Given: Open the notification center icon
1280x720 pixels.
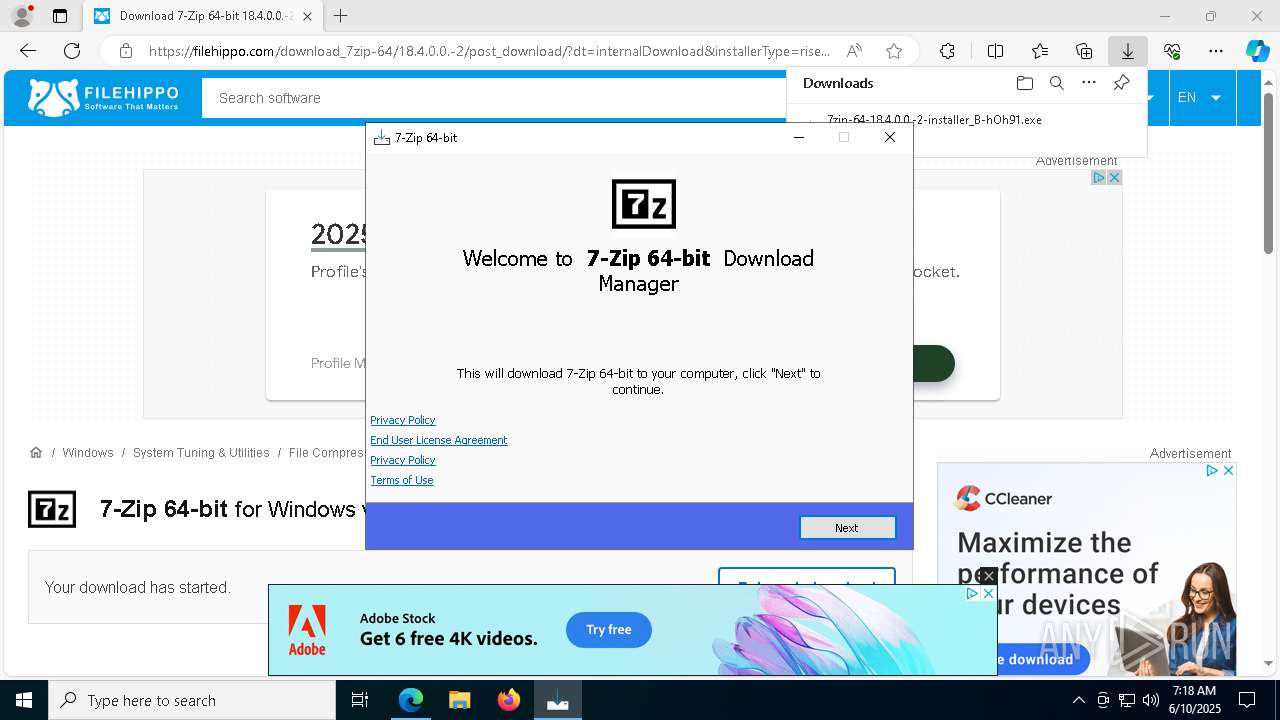Looking at the screenshot, I should 1247,700.
